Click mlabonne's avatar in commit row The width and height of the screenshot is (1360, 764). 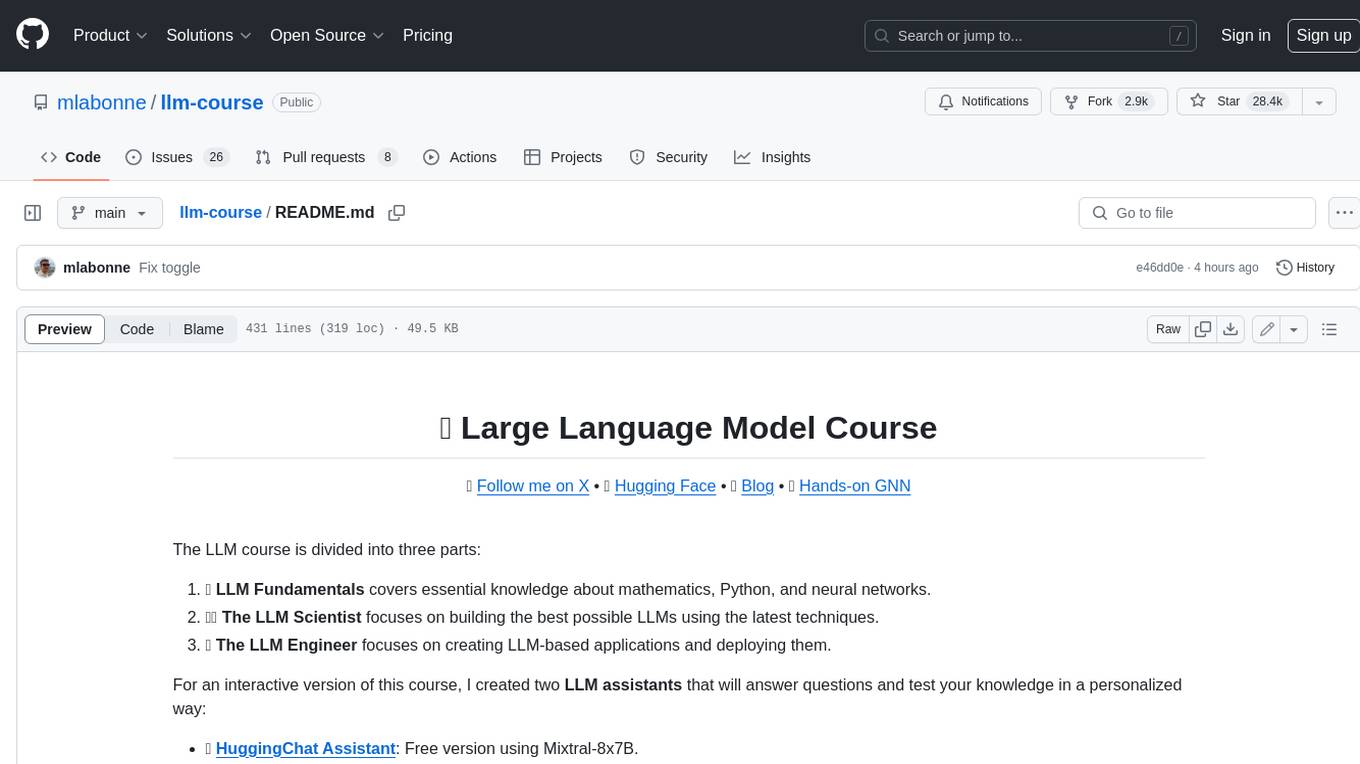point(45,268)
